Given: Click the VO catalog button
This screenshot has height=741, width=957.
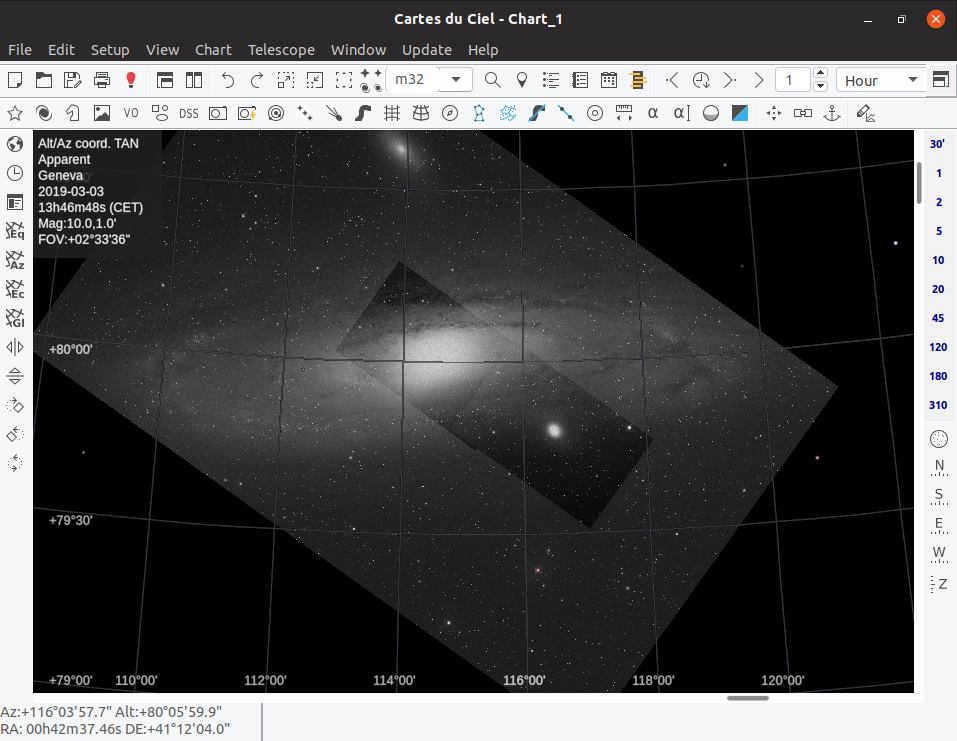Looking at the screenshot, I should coord(131,113).
